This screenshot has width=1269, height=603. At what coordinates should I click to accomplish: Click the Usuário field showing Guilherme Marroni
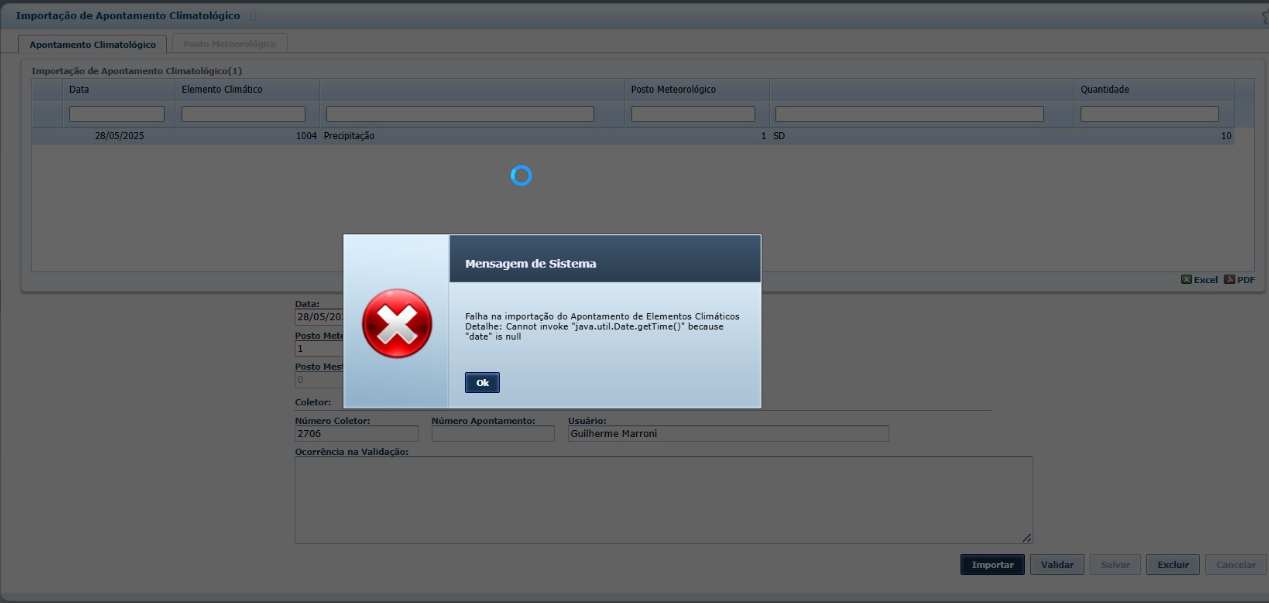coord(727,434)
